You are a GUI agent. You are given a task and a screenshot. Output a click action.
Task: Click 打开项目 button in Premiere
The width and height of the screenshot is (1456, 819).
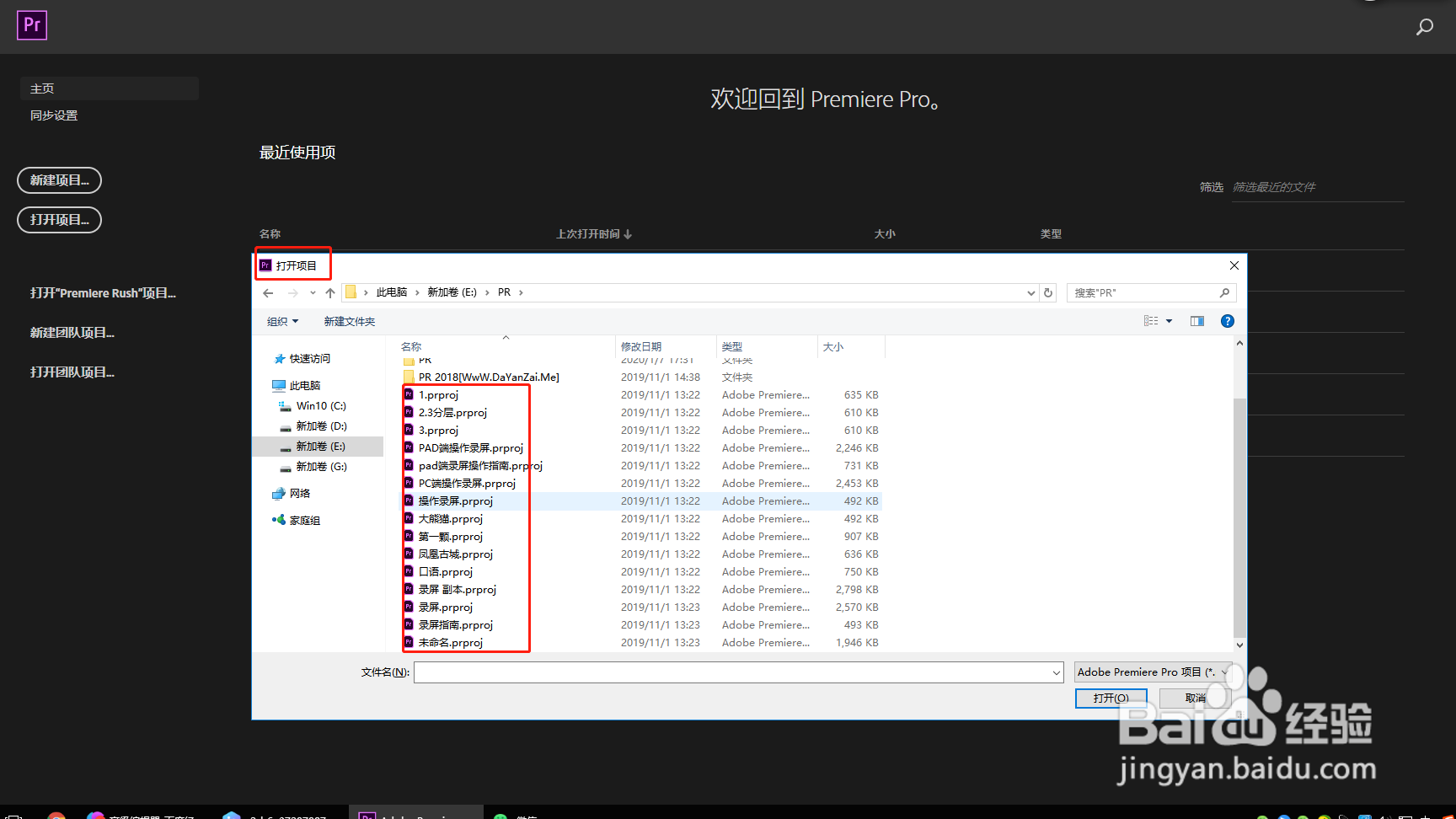pos(59,220)
